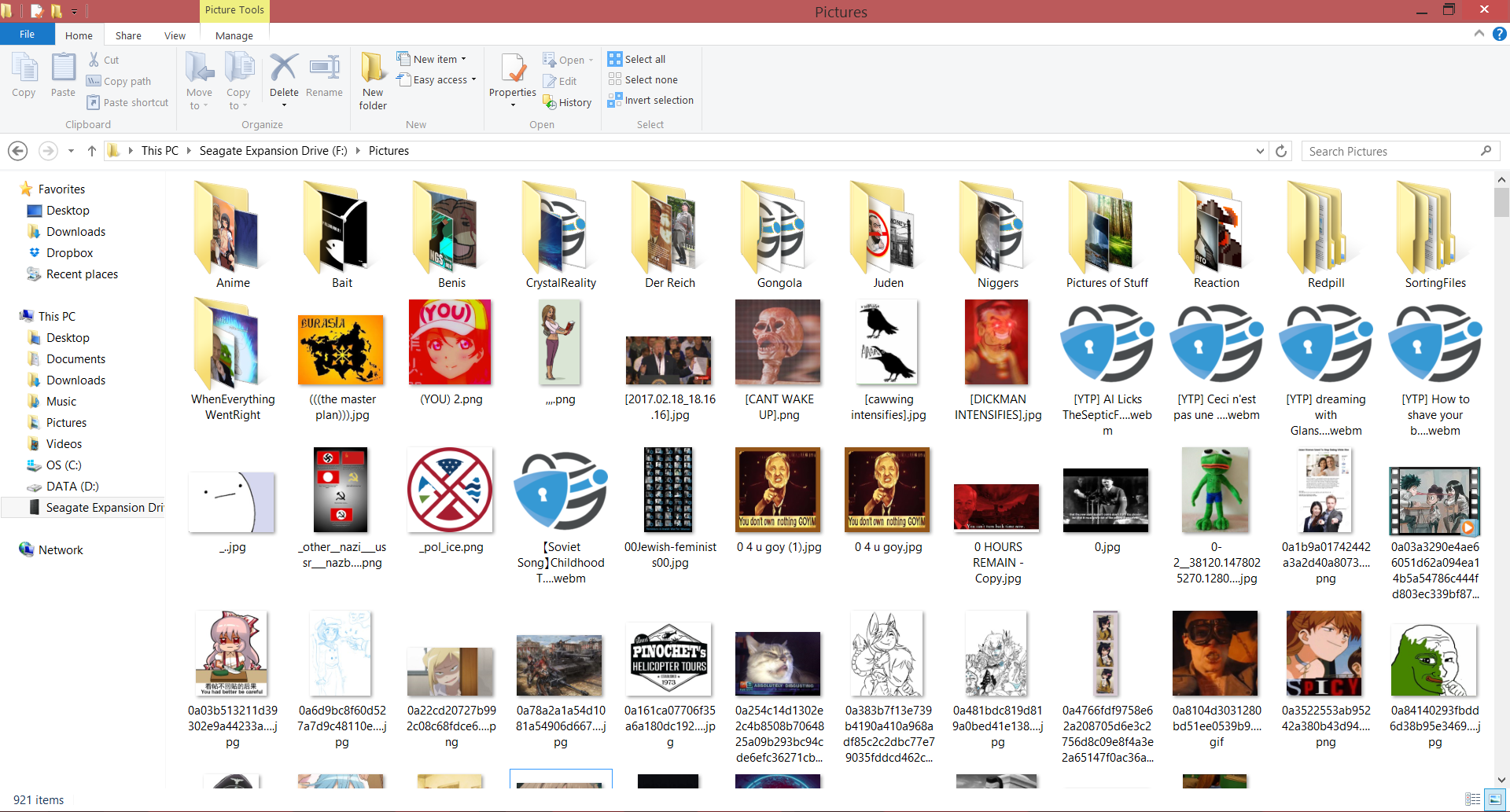Click Paste shortcut command
This screenshot has height=812, width=1510.
tap(127, 102)
